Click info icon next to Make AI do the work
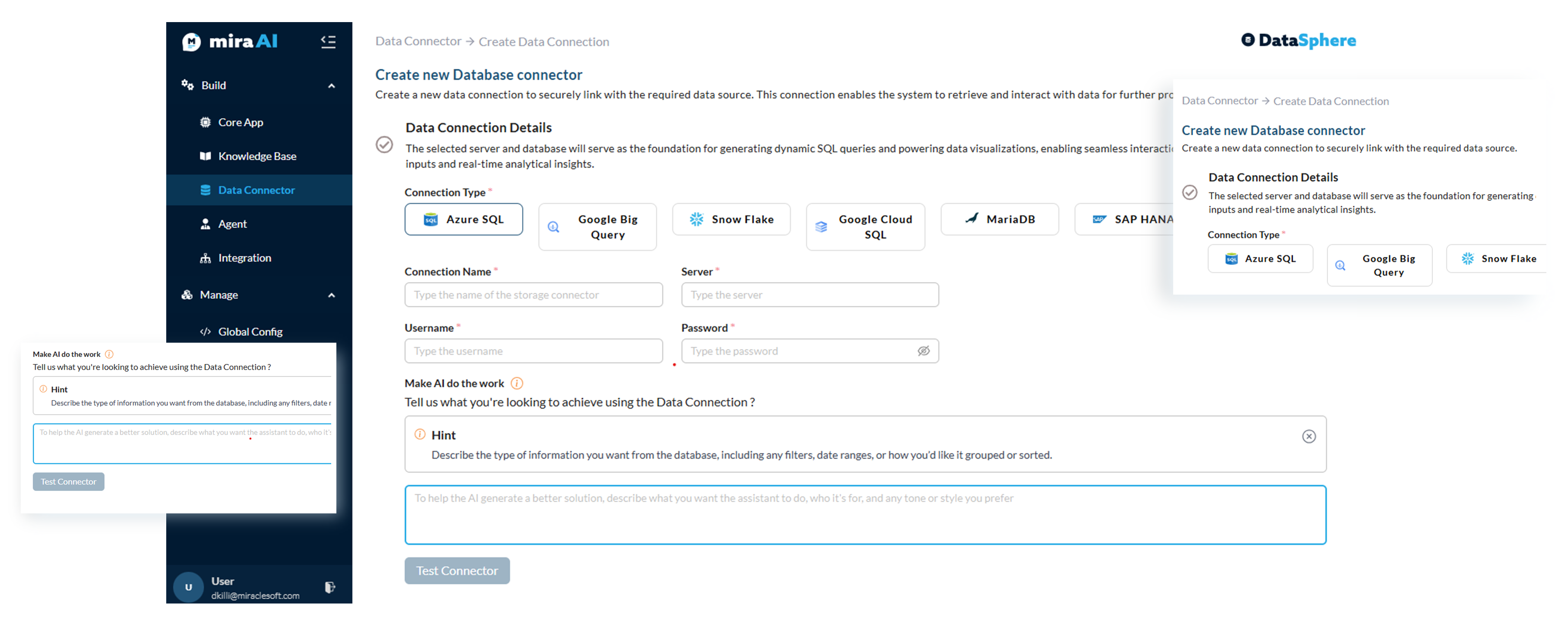Screen dimensions: 1568x623 coord(517,383)
